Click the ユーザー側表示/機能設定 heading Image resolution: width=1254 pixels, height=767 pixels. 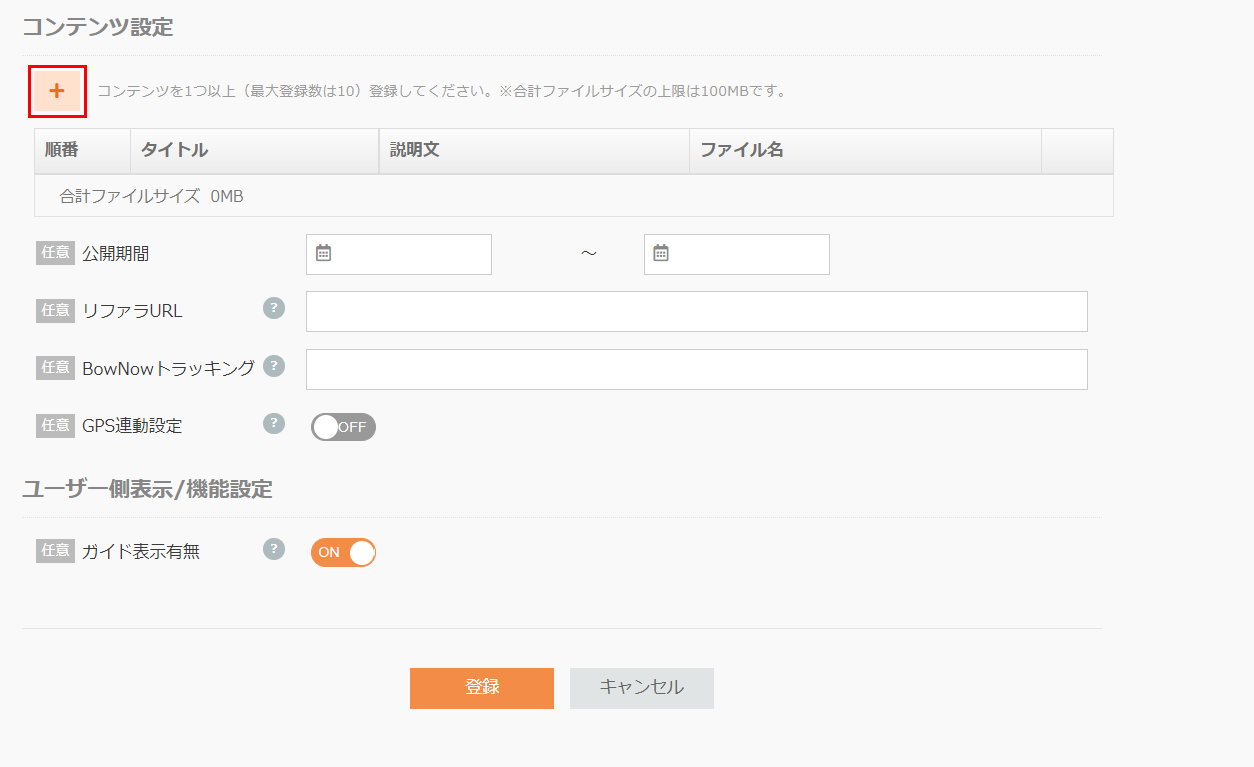[147, 489]
